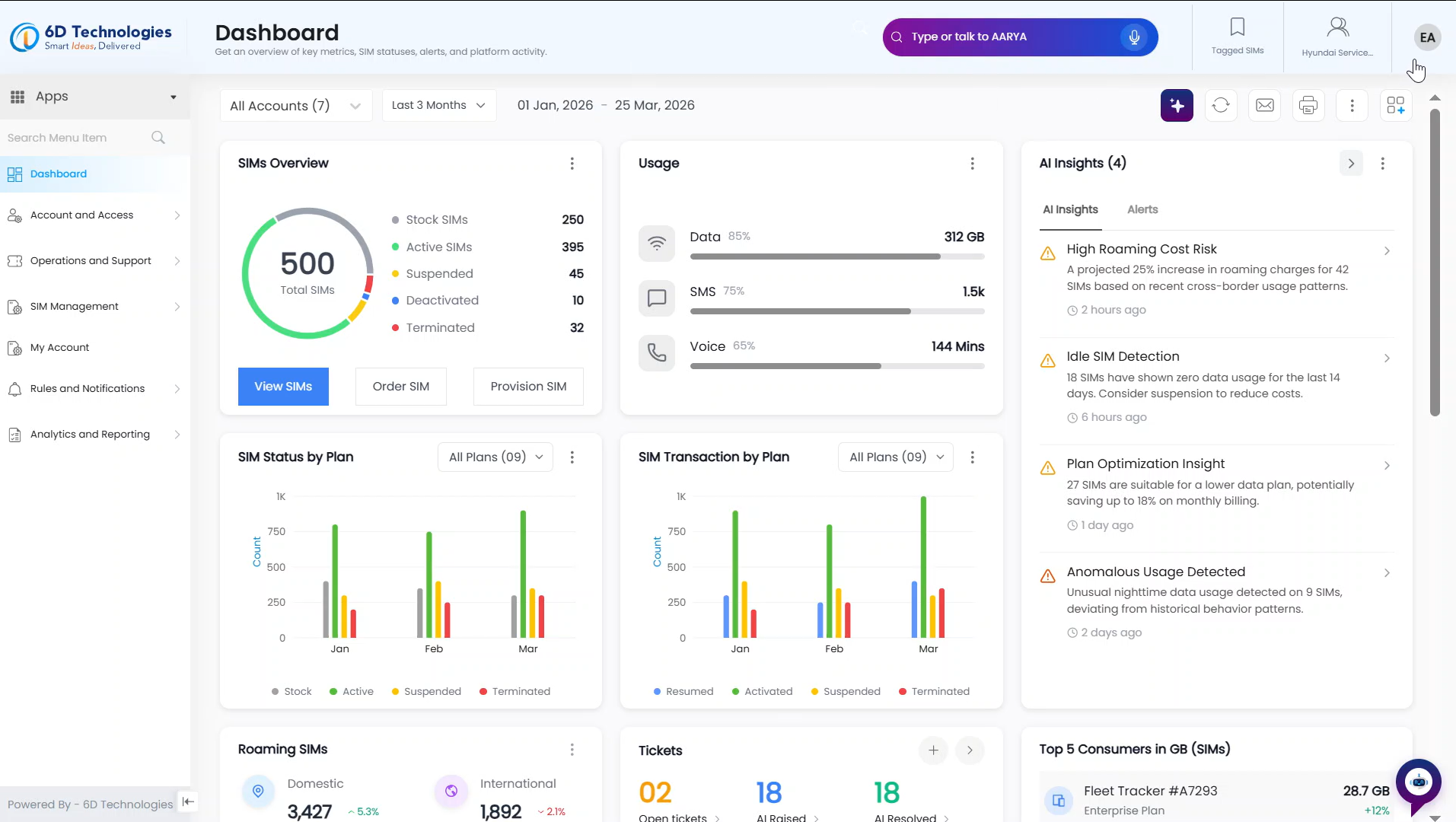1456x822 pixels.
Task: Expand All Plans dropdown in SIM Status
Action: pyautogui.click(x=495, y=457)
